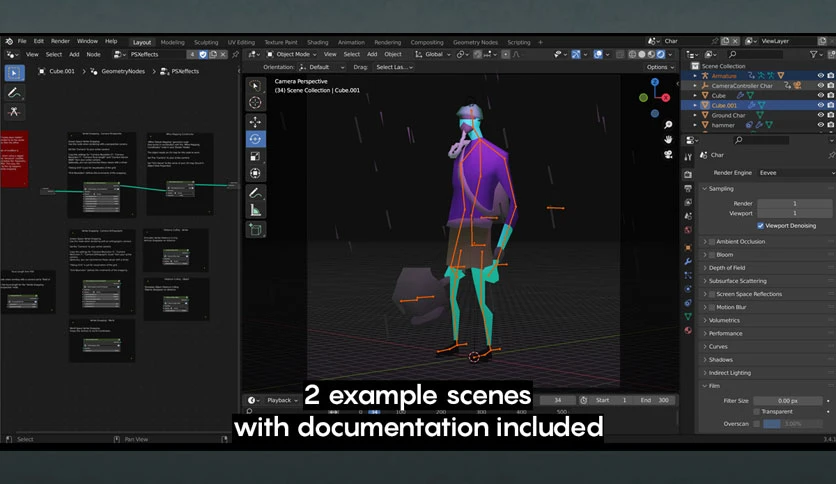Open the Render properties tab
This screenshot has height=484, width=836.
coord(688,174)
